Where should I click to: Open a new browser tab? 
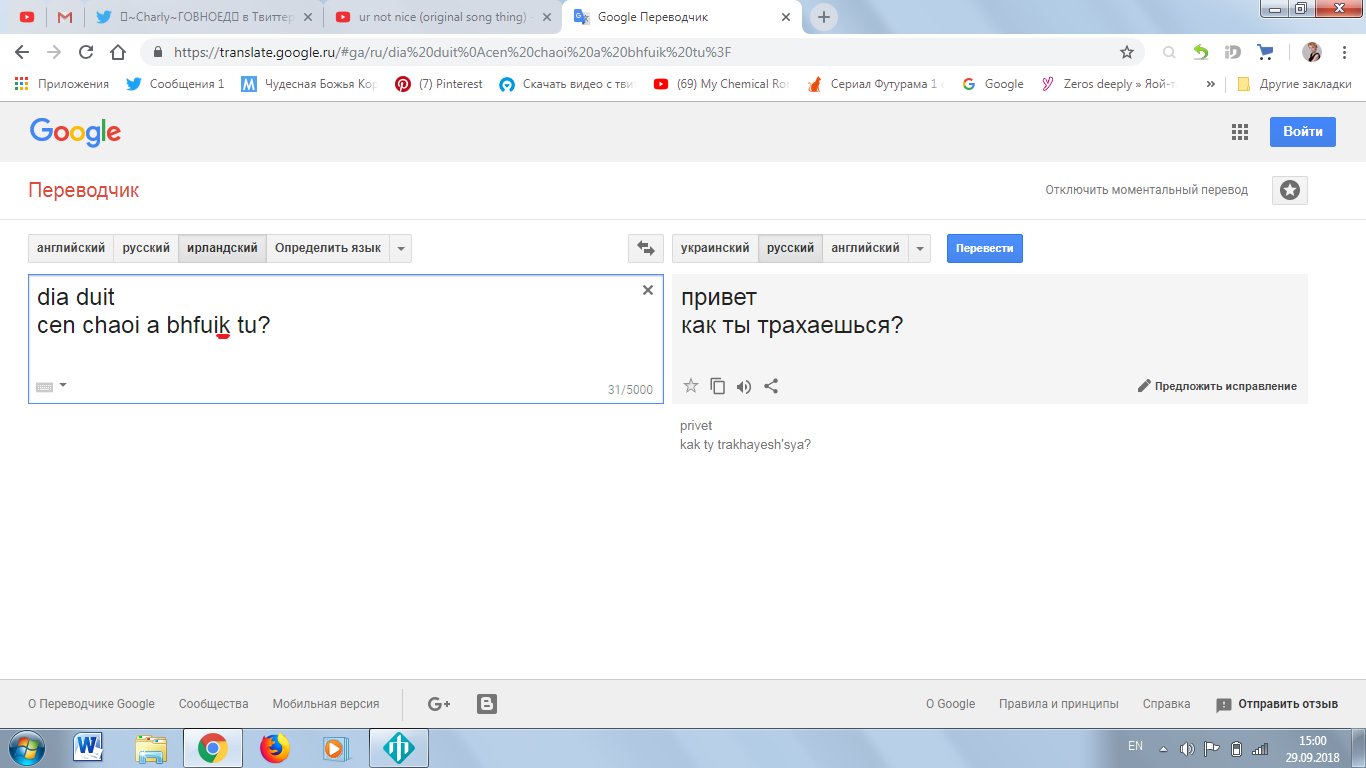[x=824, y=17]
